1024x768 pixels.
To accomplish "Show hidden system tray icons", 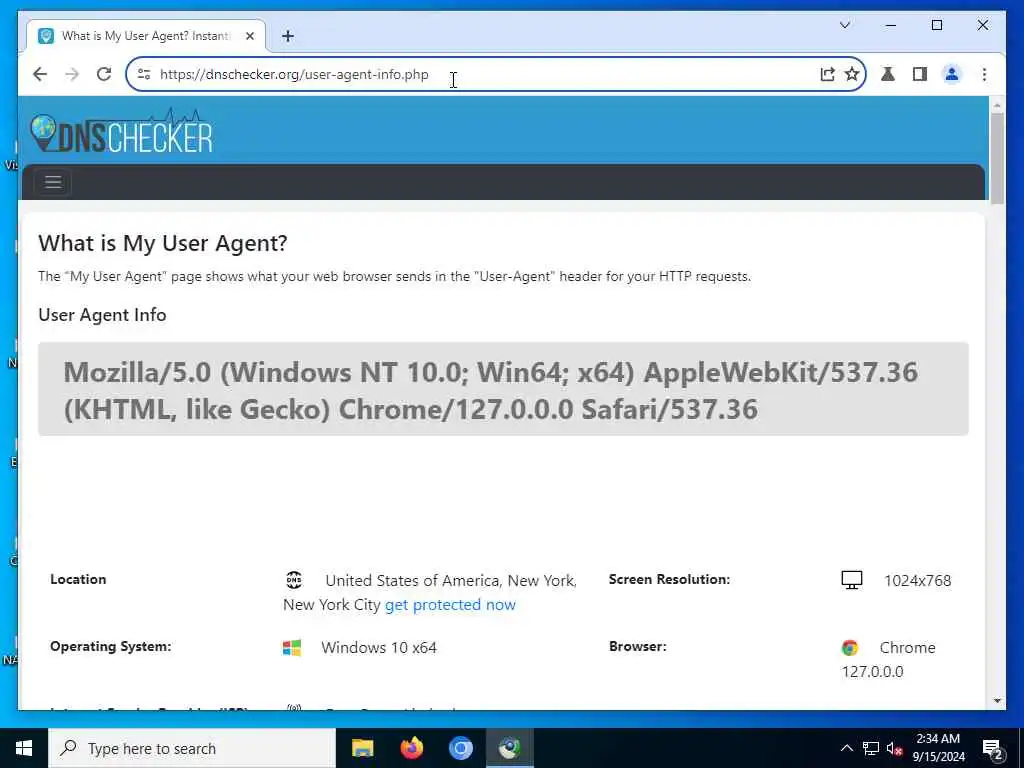I will [846, 748].
